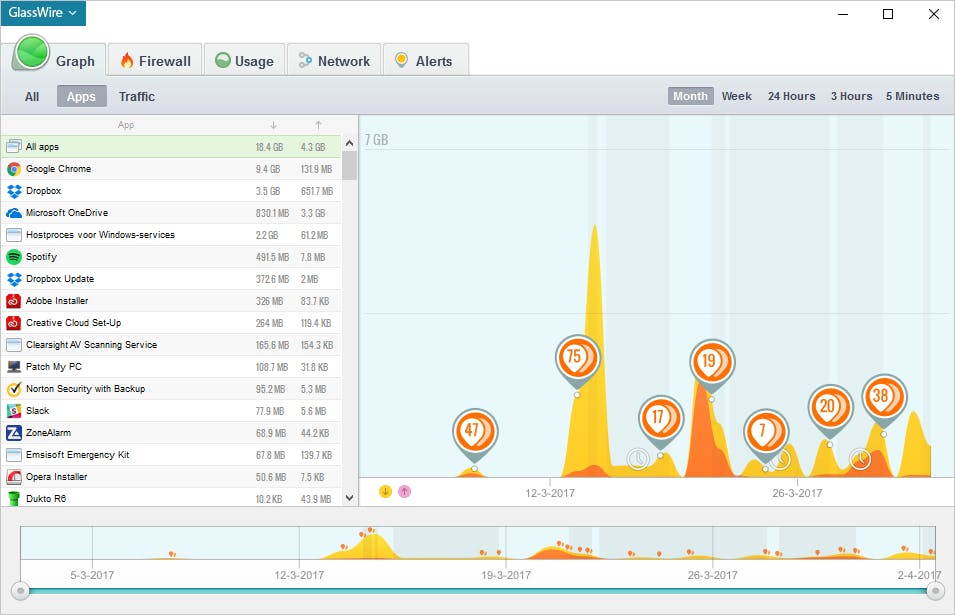The height and width of the screenshot is (615, 955).
Task: Sort apps by upload column arrow
Action: (x=318, y=125)
